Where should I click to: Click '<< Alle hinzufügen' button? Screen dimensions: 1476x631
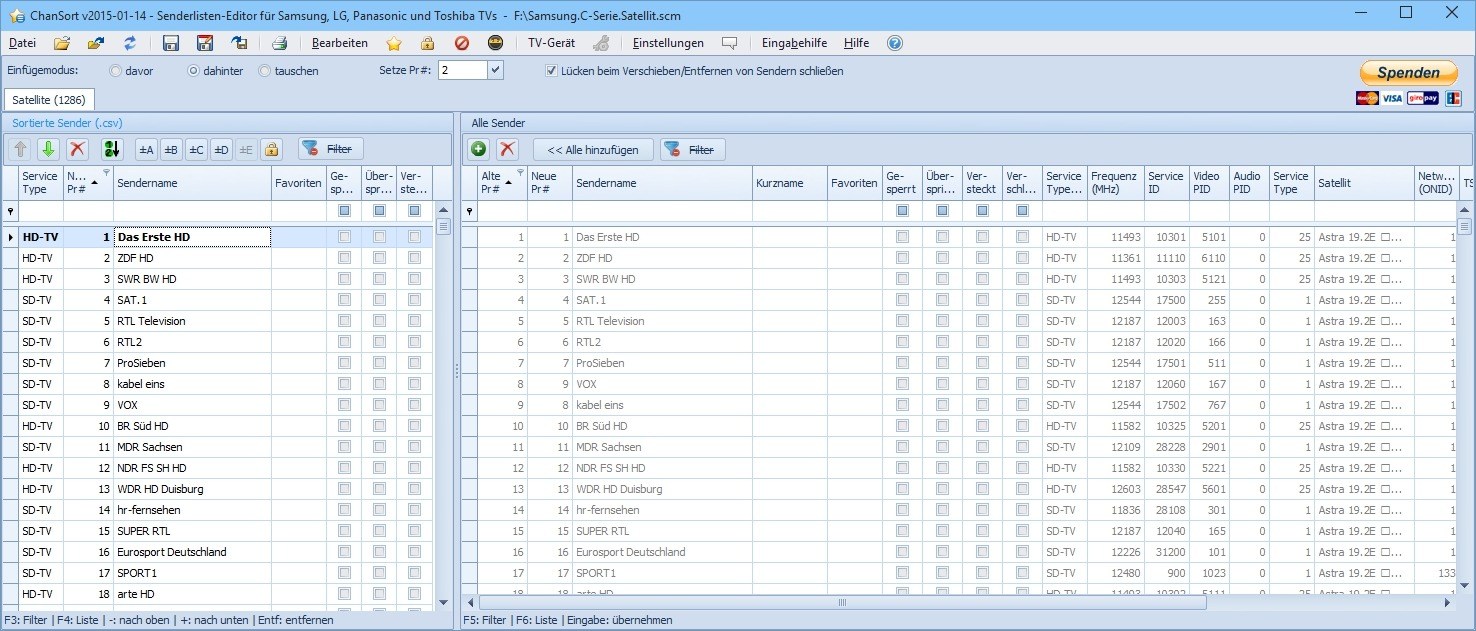click(x=593, y=149)
